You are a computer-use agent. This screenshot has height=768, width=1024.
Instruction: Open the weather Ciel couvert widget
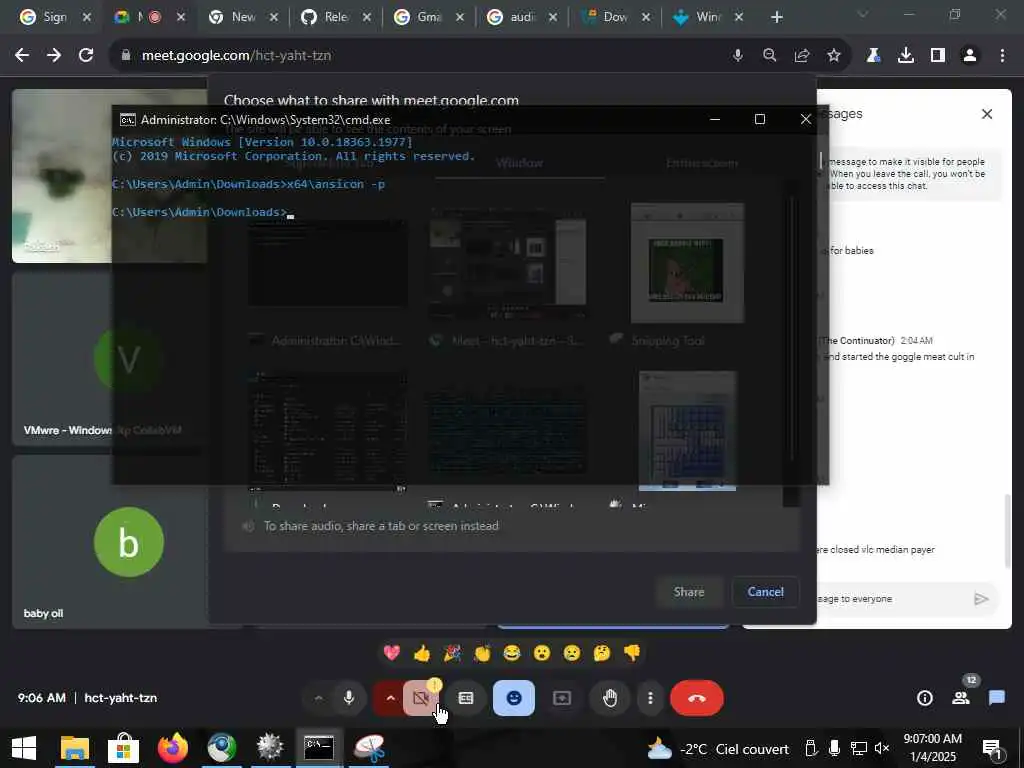tap(717, 748)
